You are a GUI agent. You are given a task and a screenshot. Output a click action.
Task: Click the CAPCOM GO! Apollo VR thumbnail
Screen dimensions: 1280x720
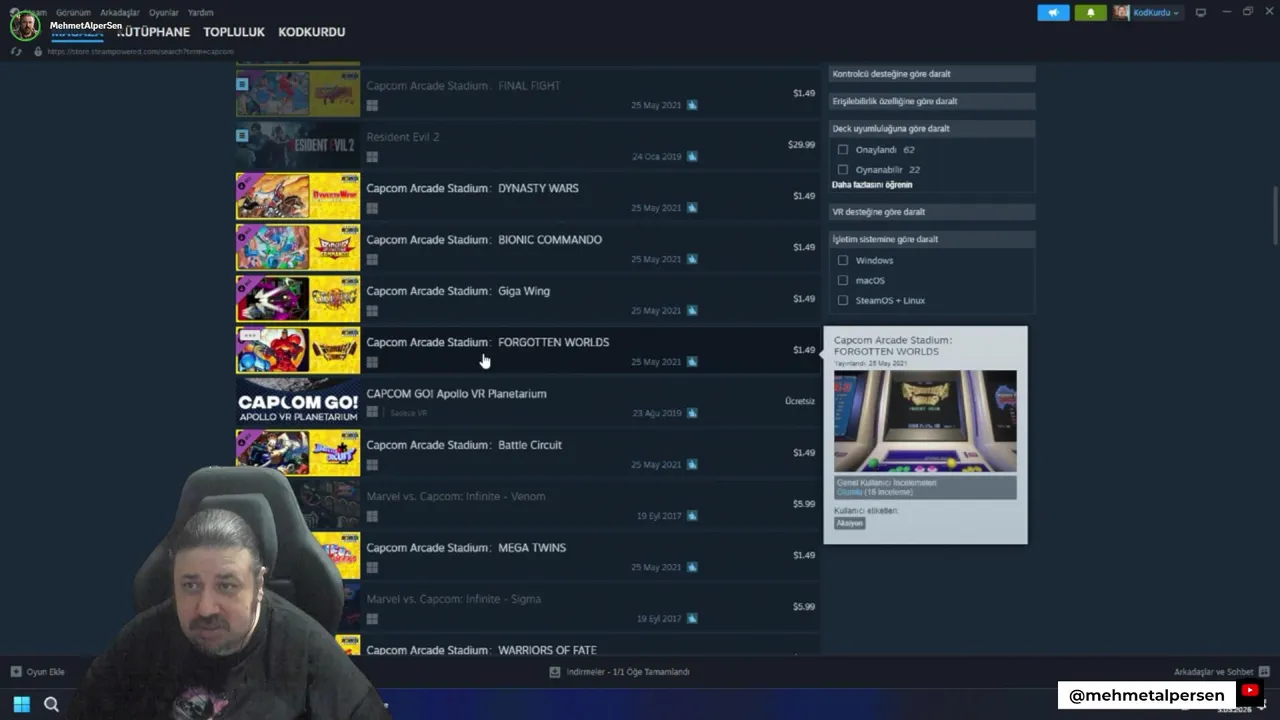click(x=298, y=401)
